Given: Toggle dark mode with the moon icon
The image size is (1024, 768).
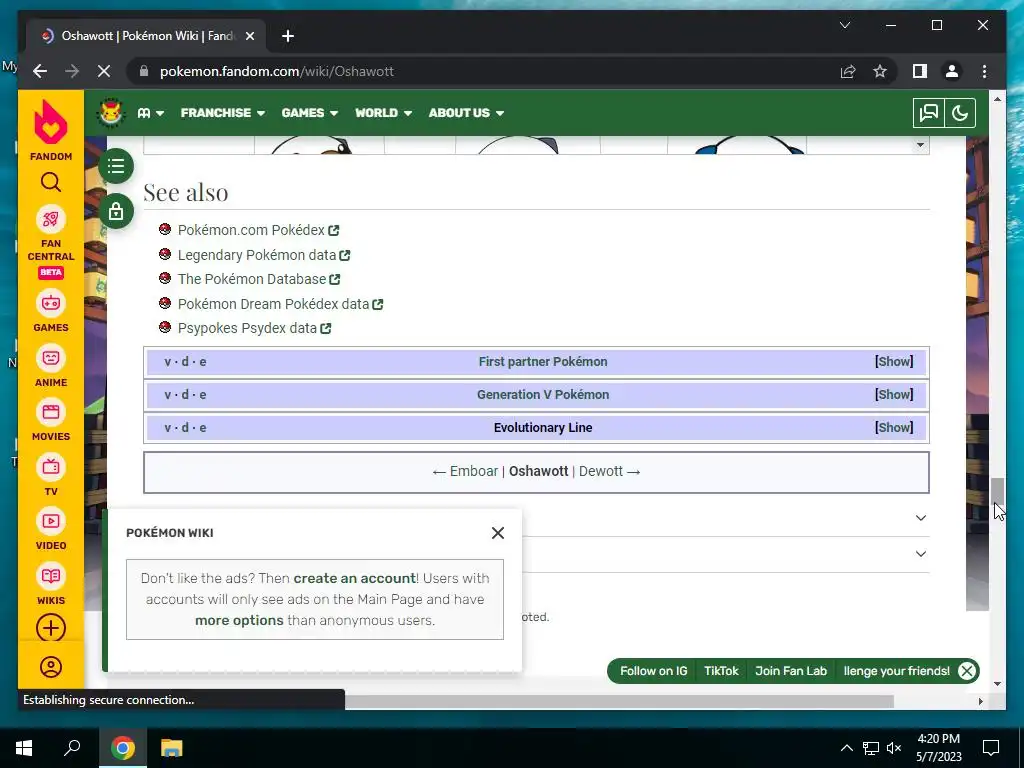Looking at the screenshot, I should pos(960,113).
